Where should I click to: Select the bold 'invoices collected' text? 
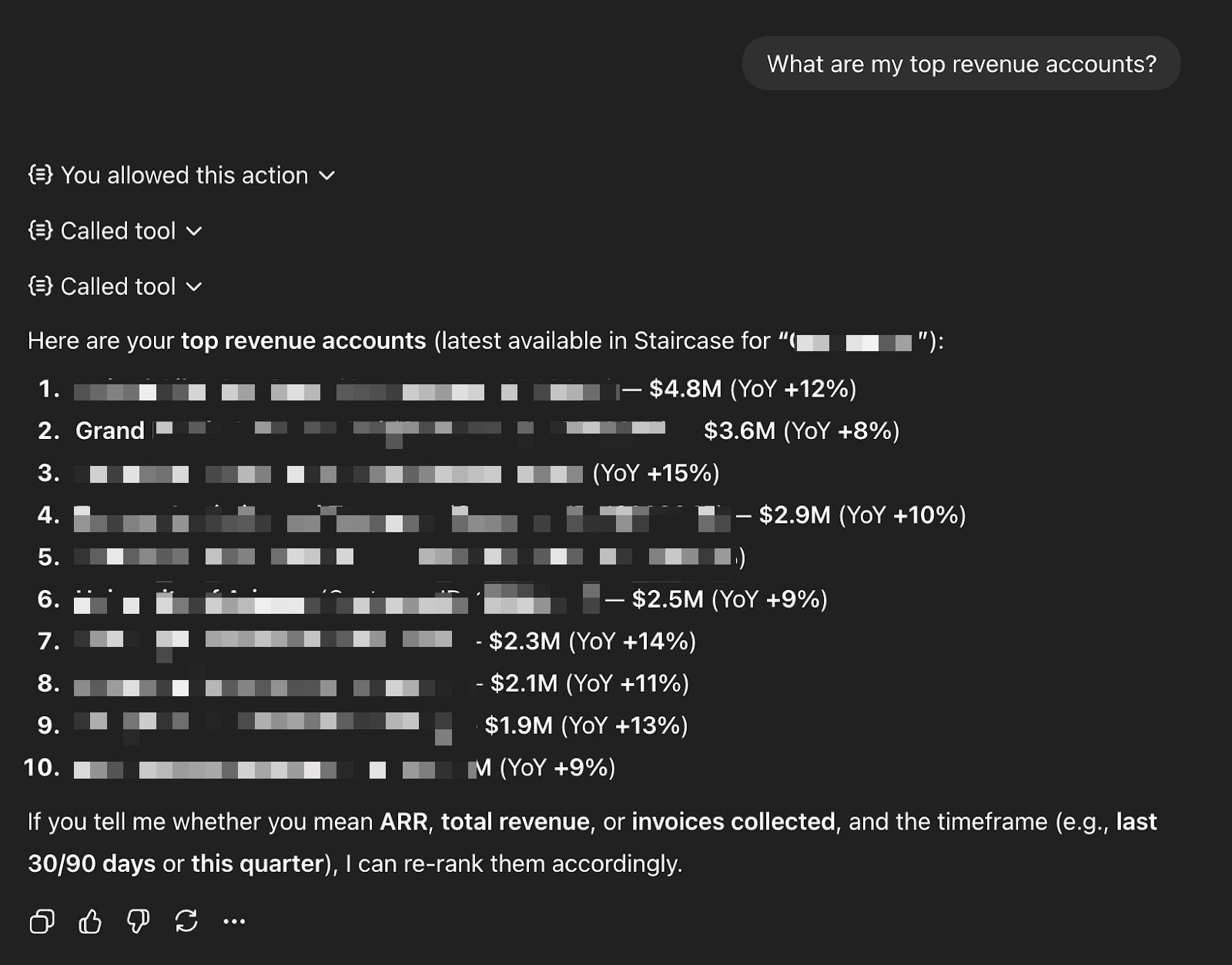pos(731,822)
